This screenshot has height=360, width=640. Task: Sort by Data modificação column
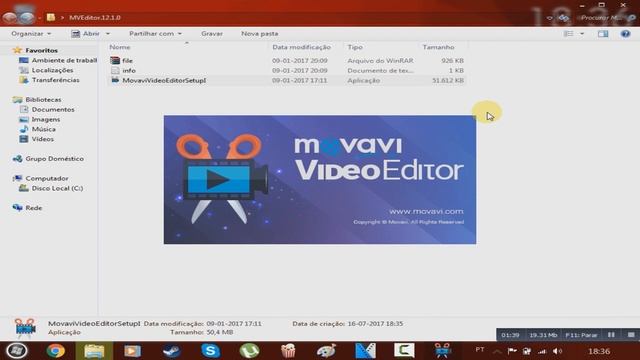click(301, 47)
